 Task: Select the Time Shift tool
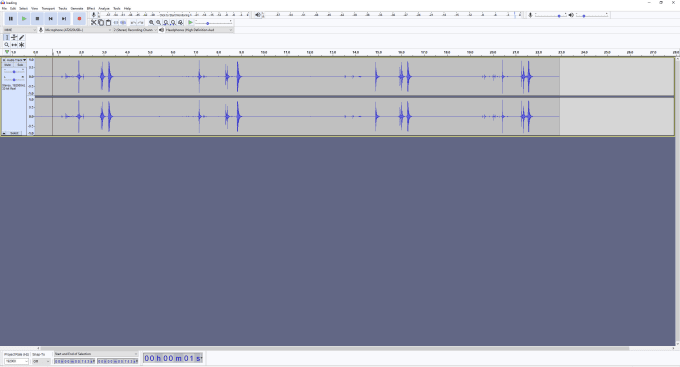click(x=14, y=45)
